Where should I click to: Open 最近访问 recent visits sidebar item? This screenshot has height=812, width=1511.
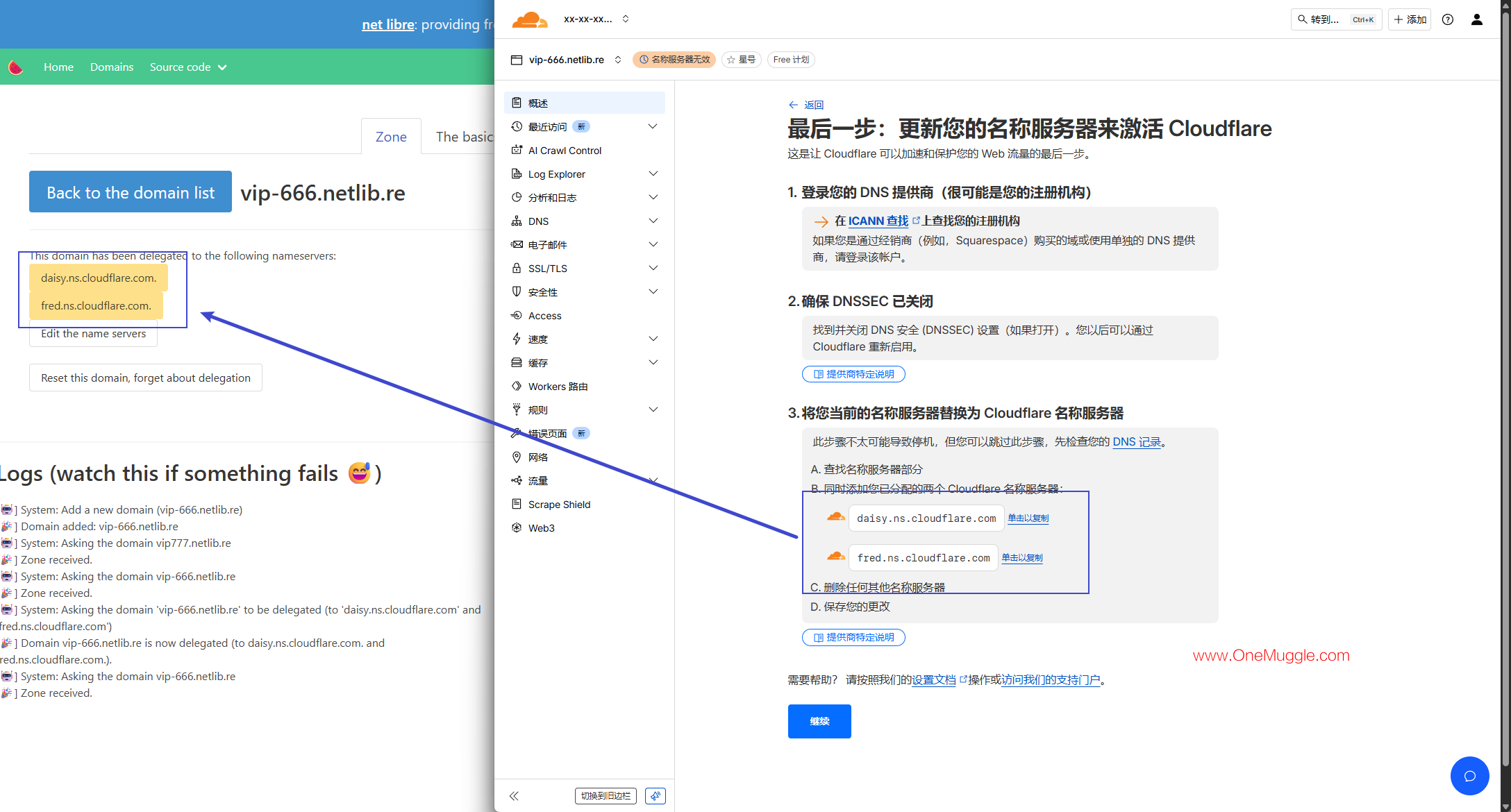585,126
